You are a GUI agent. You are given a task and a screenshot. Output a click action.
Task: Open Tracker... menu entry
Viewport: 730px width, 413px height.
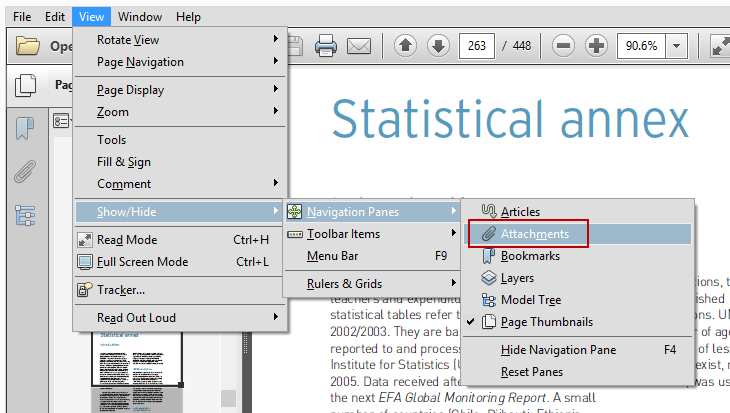pos(181,290)
